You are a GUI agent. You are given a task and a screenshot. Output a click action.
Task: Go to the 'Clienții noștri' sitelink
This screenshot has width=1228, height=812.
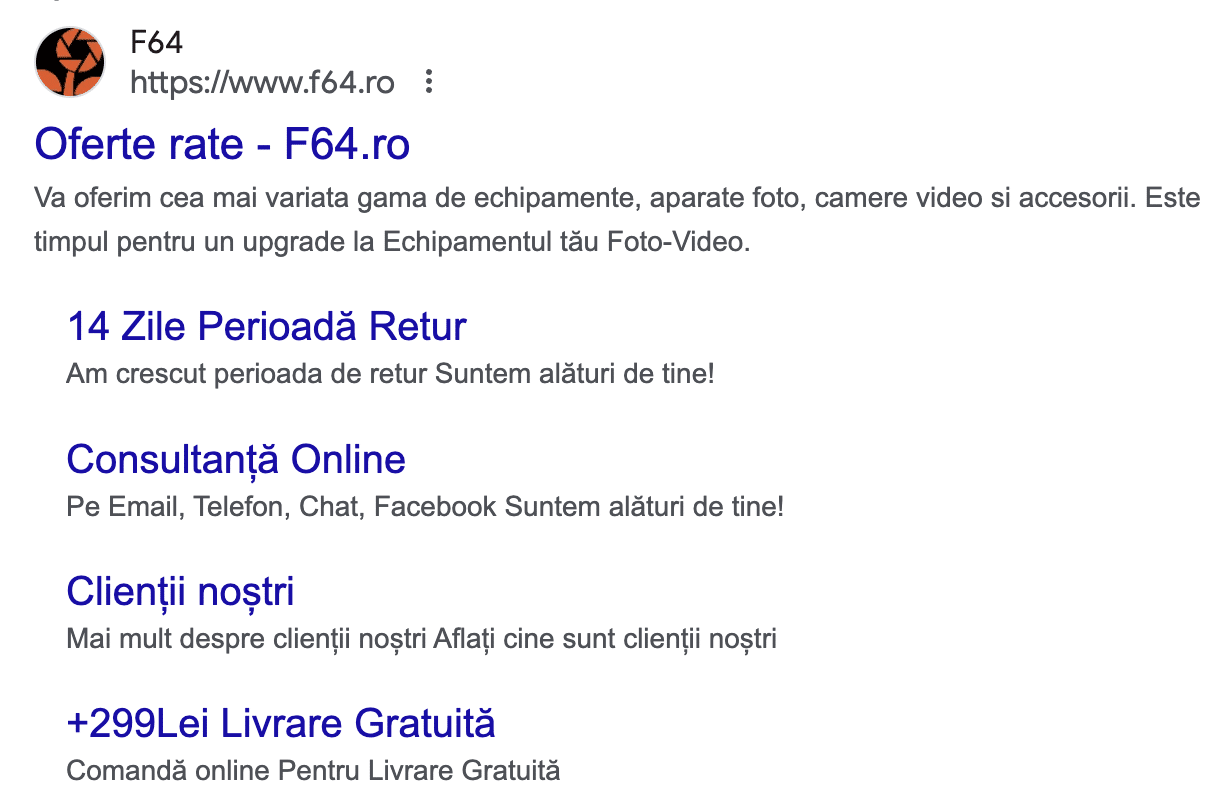pyautogui.click(x=180, y=592)
